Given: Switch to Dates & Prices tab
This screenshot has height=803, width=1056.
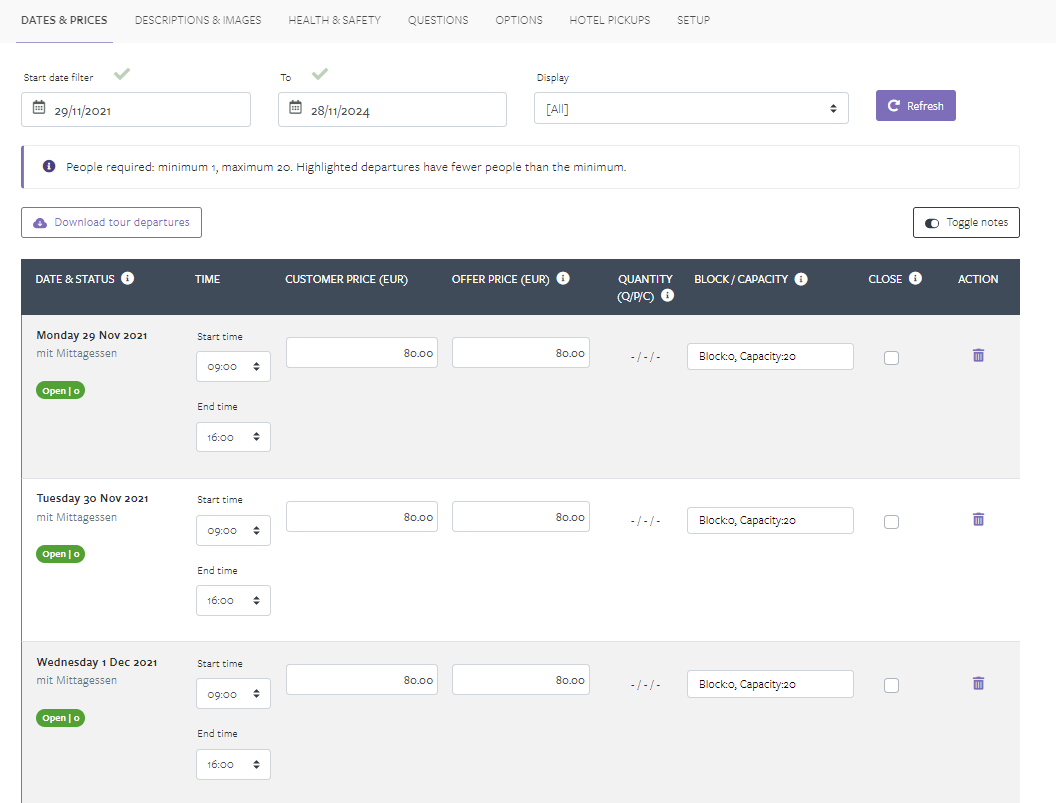Looking at the screenshot, I should click(64, 20).
